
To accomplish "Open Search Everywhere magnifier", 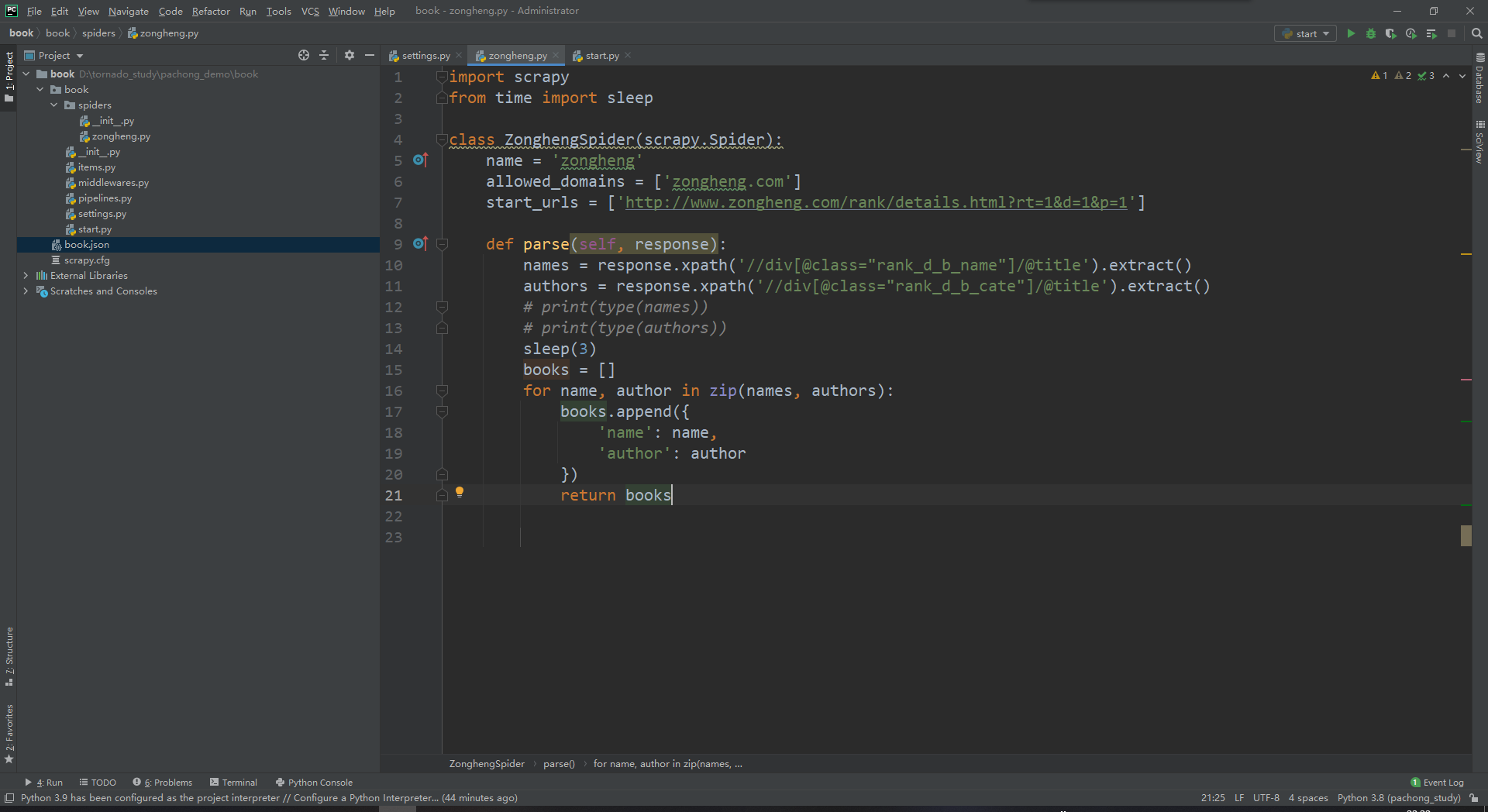I will click(x=1477, y=33).
